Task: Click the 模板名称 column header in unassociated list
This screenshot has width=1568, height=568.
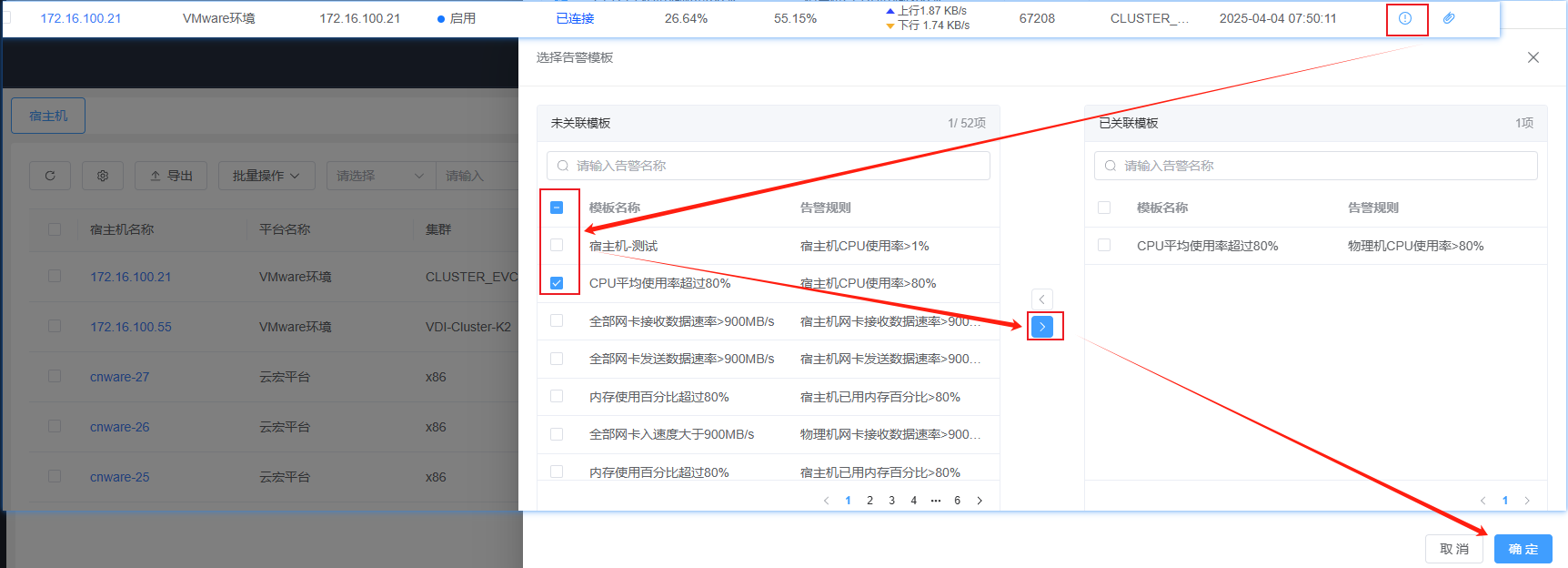Action: coord(615,208)
